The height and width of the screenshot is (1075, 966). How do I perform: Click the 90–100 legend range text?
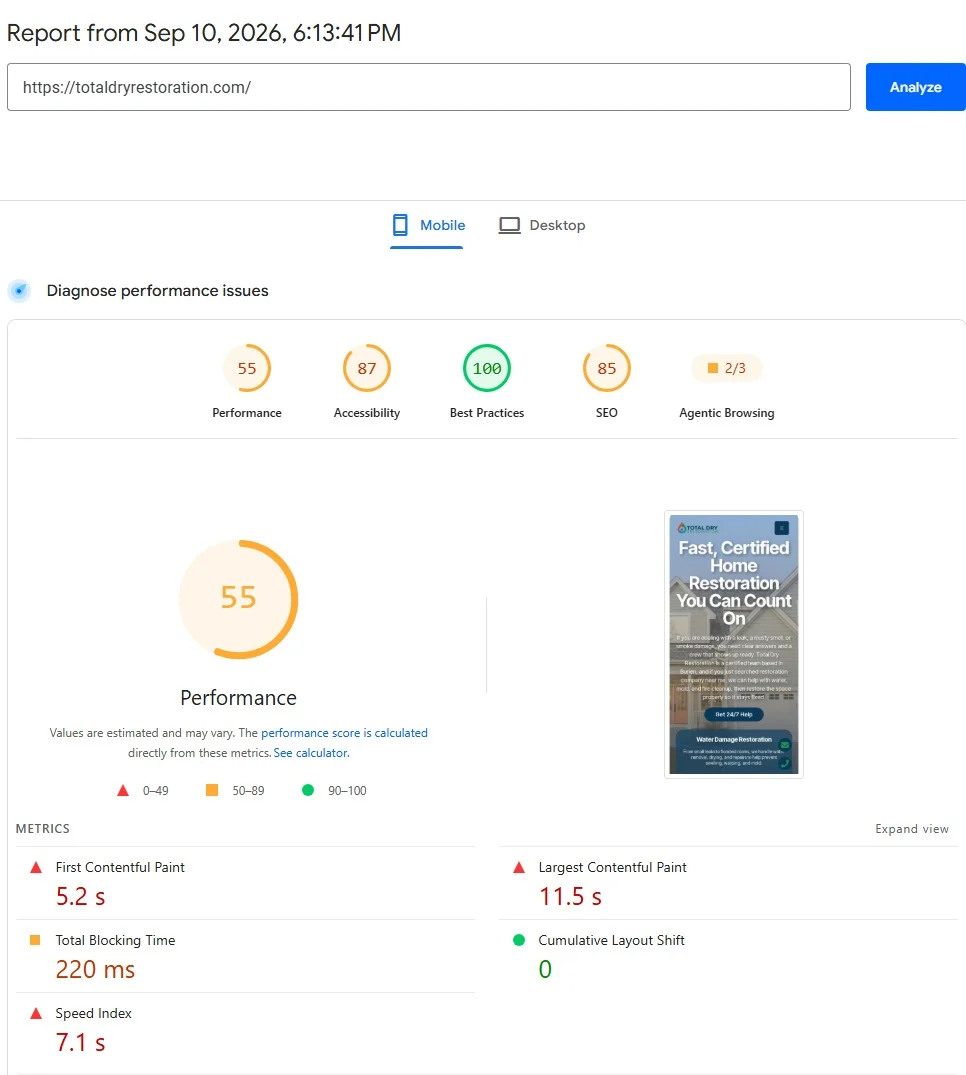click(x=347, y=790)
